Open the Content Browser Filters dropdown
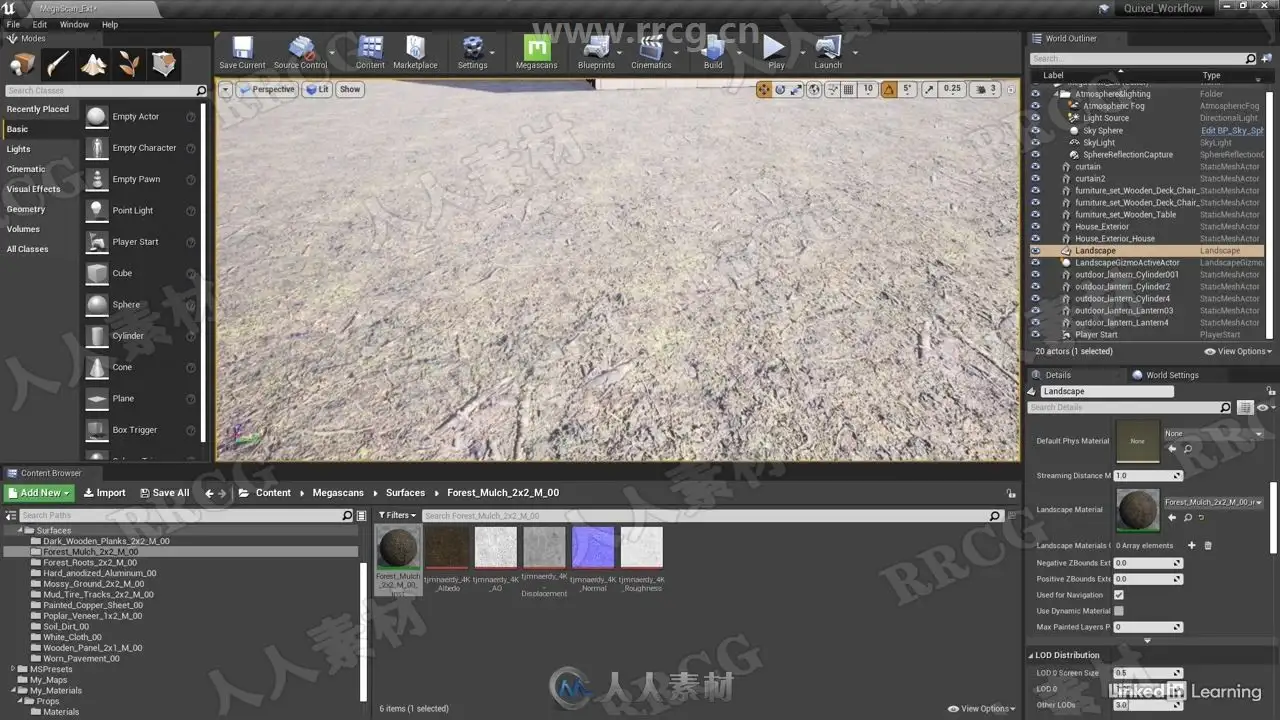Viewport: 1280px width, 720px height. [x=397, y=516]
